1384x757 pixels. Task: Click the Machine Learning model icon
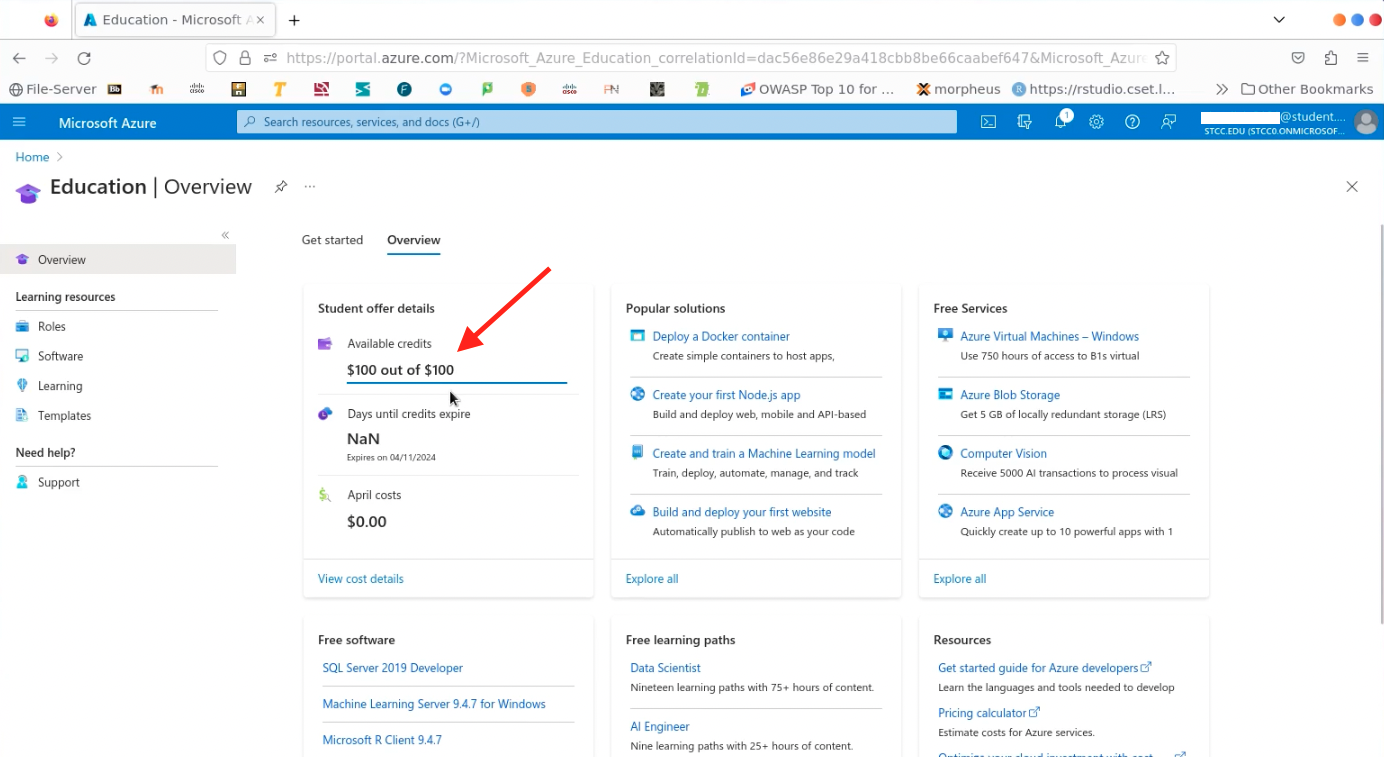pos(638,453)
